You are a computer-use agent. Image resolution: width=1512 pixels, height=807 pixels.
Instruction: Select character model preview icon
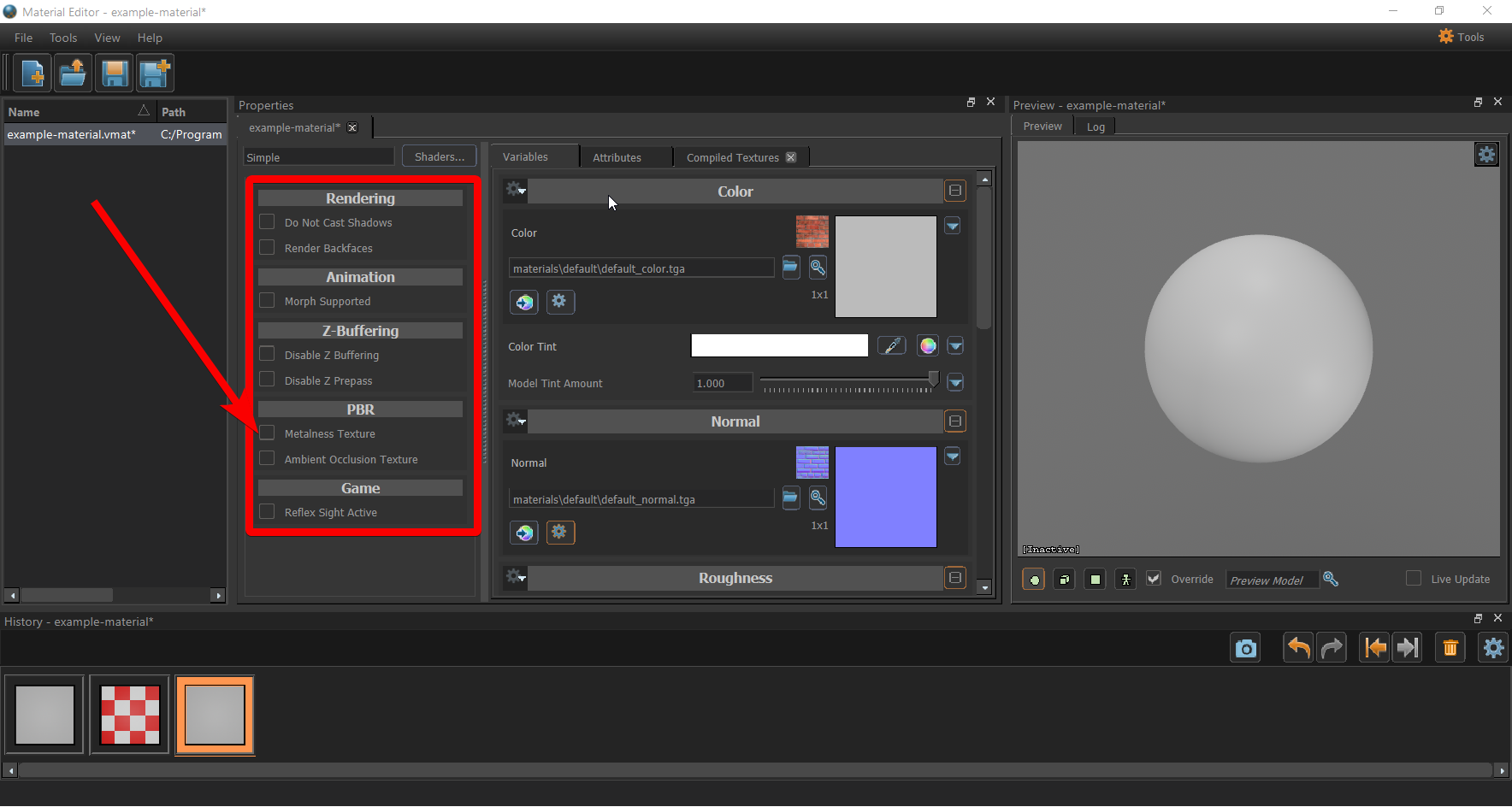pos(1126,580)
